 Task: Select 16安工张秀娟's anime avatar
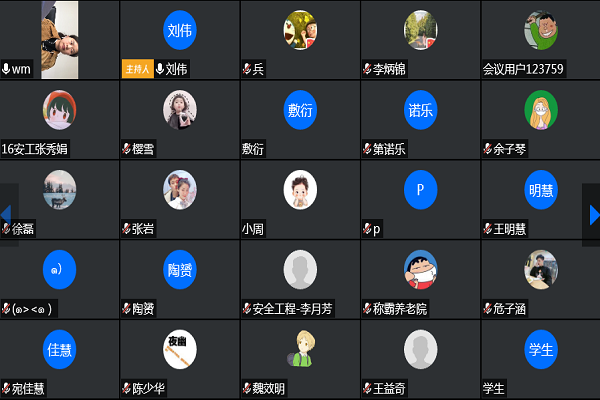pyautogui.click(x=59, y=110)
